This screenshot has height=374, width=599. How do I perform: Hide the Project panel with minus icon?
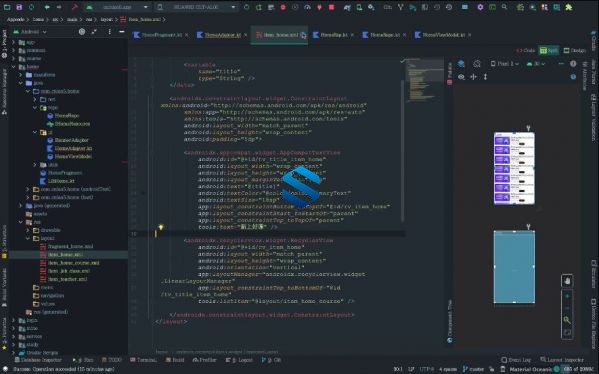(121, 32)
